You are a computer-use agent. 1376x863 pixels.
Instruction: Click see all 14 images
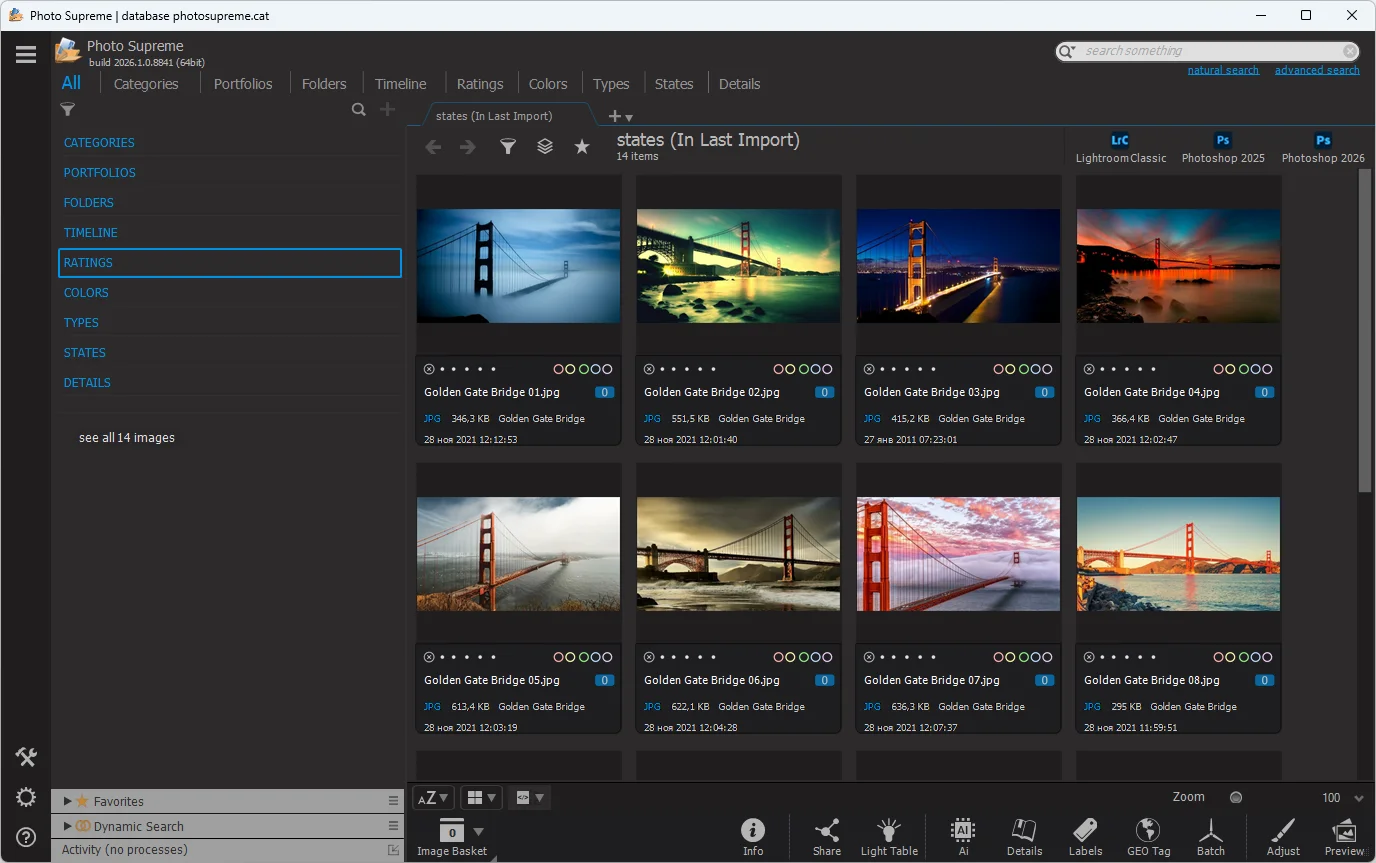[x=127, y=438]
